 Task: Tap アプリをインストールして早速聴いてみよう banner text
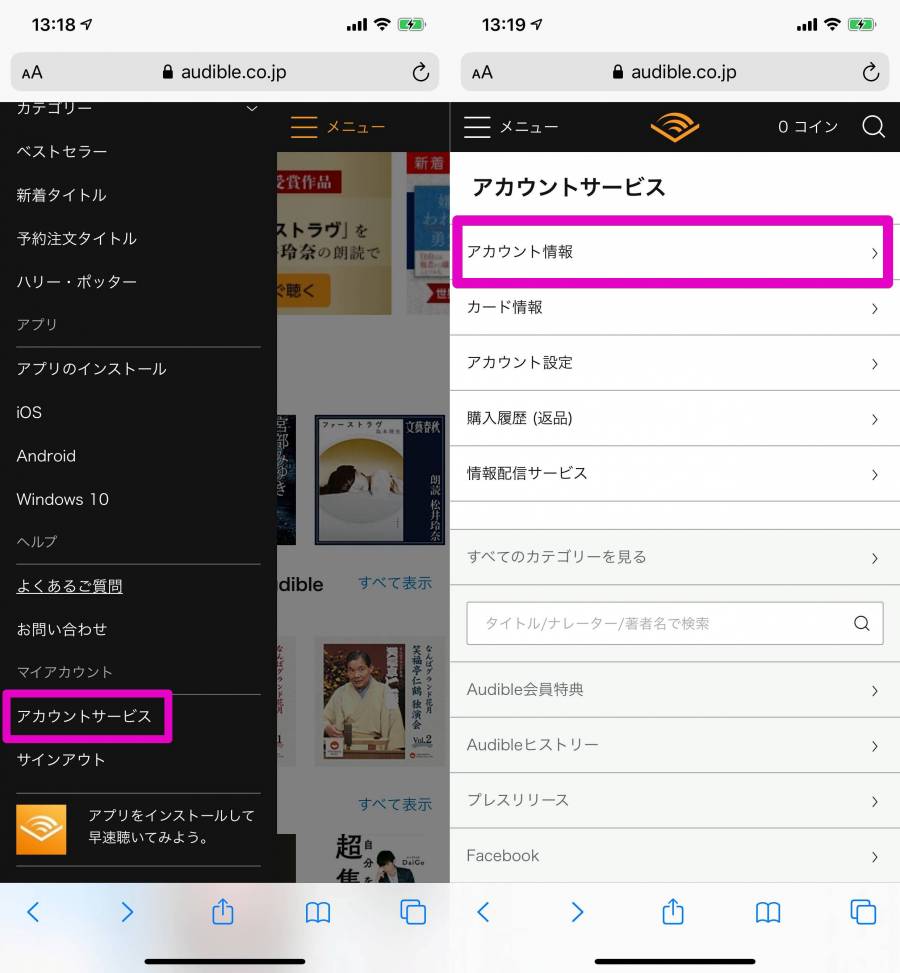171,826
